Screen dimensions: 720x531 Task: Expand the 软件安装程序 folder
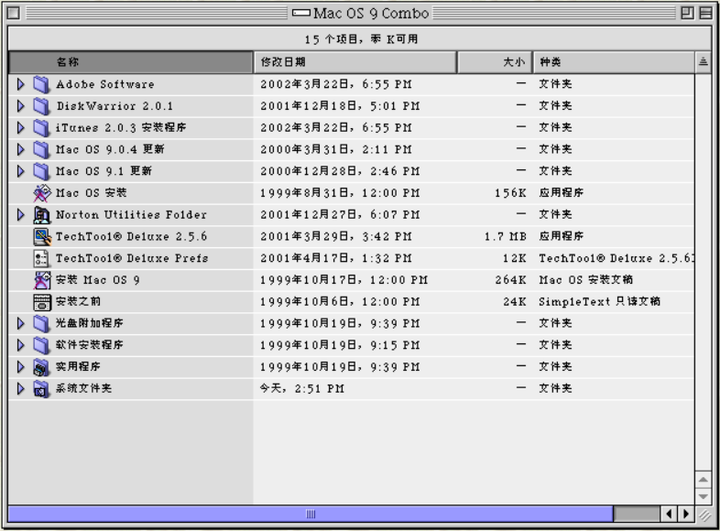click(20, 345)
